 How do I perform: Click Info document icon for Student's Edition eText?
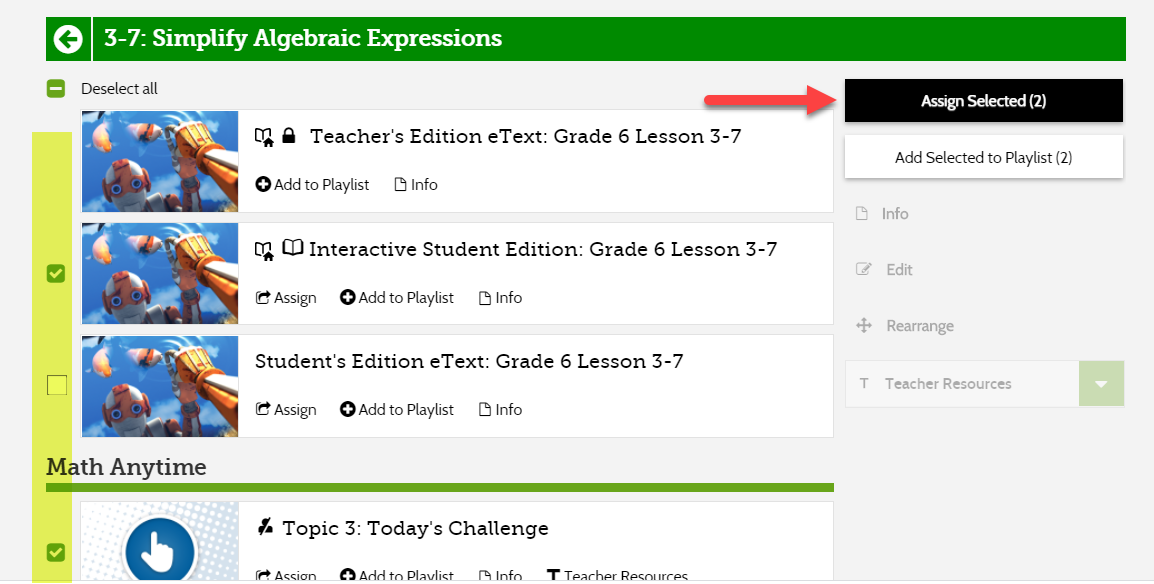(x=486, y=410)
